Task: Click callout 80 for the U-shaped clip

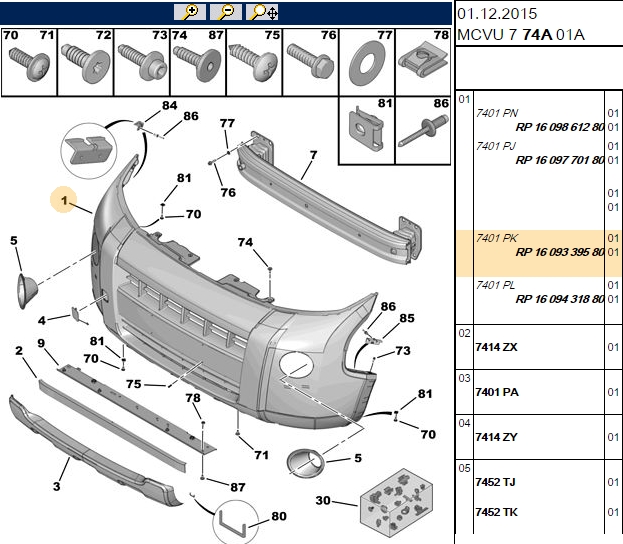Action: [279, 516]
